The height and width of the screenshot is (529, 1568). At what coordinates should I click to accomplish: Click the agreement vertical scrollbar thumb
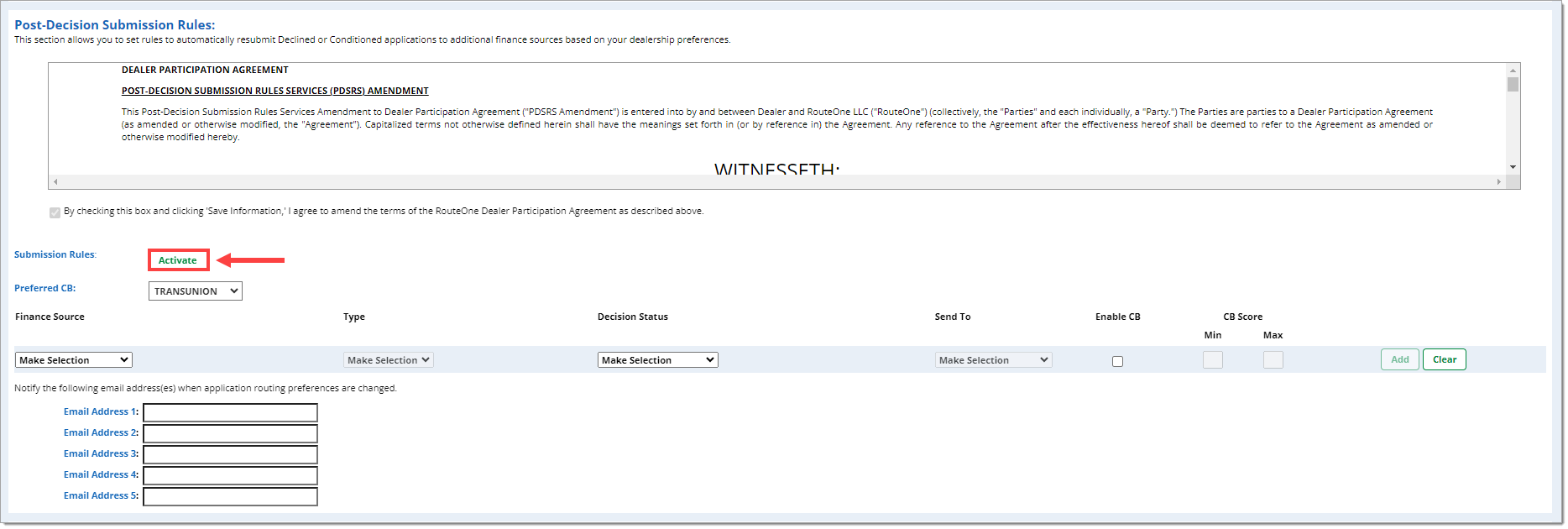(x=1513, y=84)
